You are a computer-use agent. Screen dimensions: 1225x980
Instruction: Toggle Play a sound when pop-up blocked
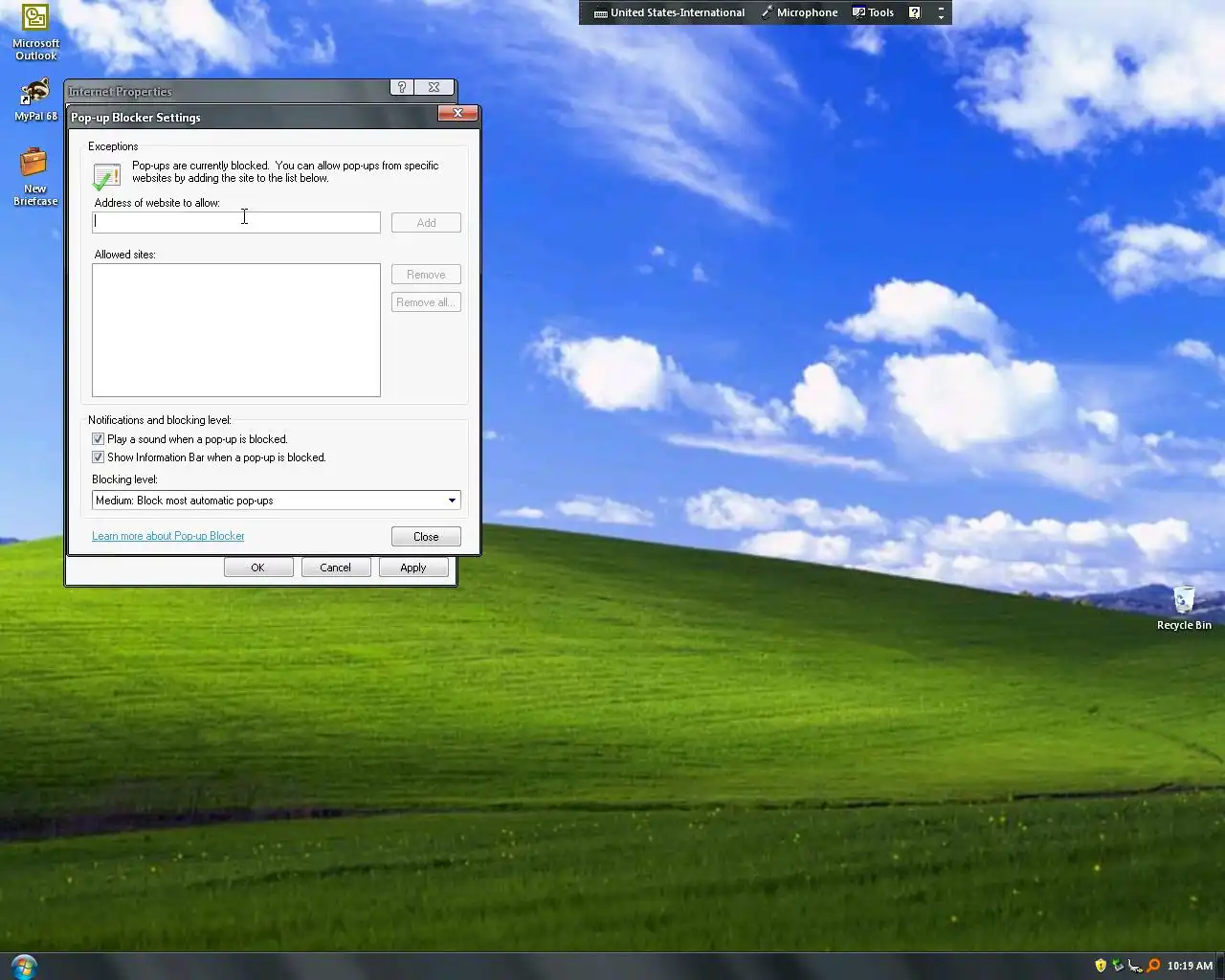[98, 439]
